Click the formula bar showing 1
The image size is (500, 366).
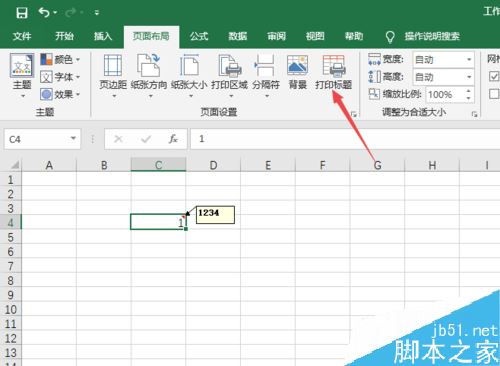click(x=345, y=139)
